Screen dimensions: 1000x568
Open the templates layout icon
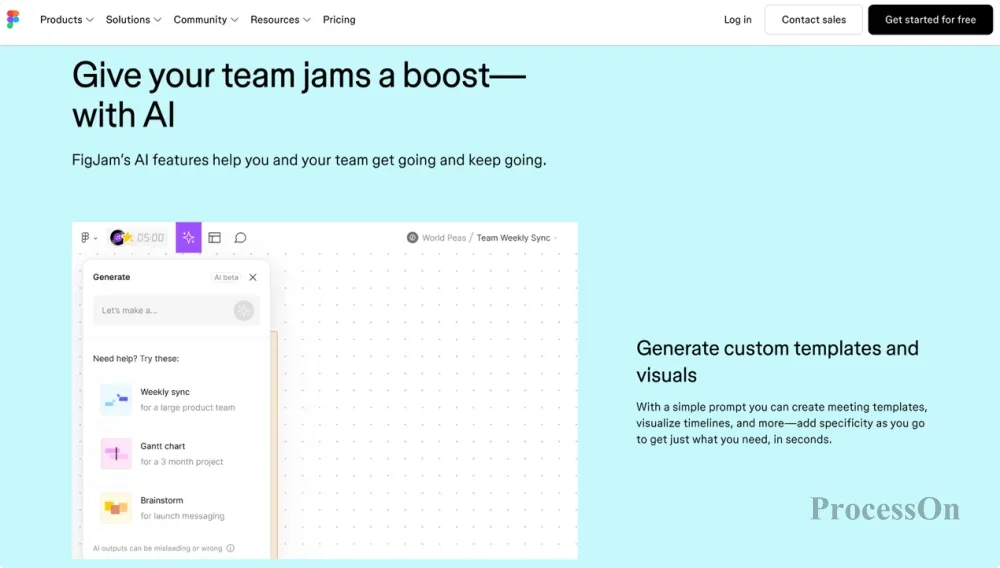(214, 238)
